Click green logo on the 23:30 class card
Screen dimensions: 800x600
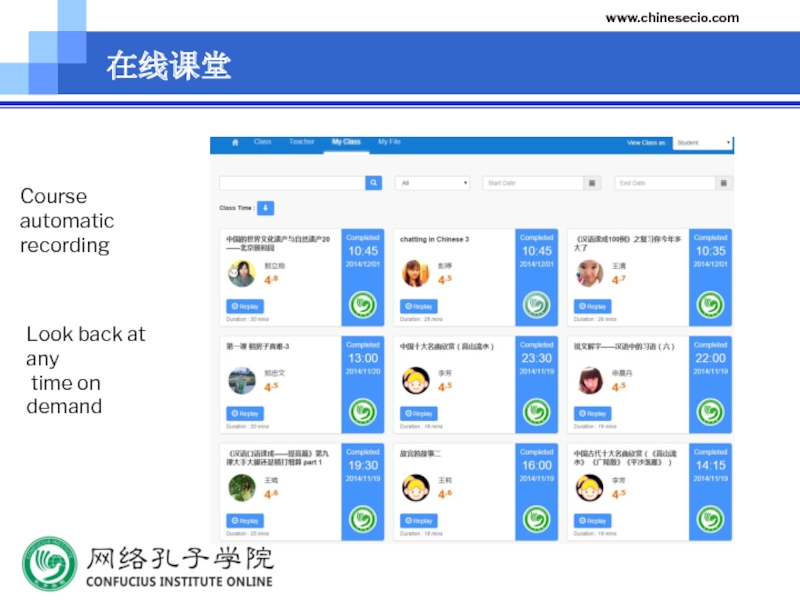[x=537, y=412]
